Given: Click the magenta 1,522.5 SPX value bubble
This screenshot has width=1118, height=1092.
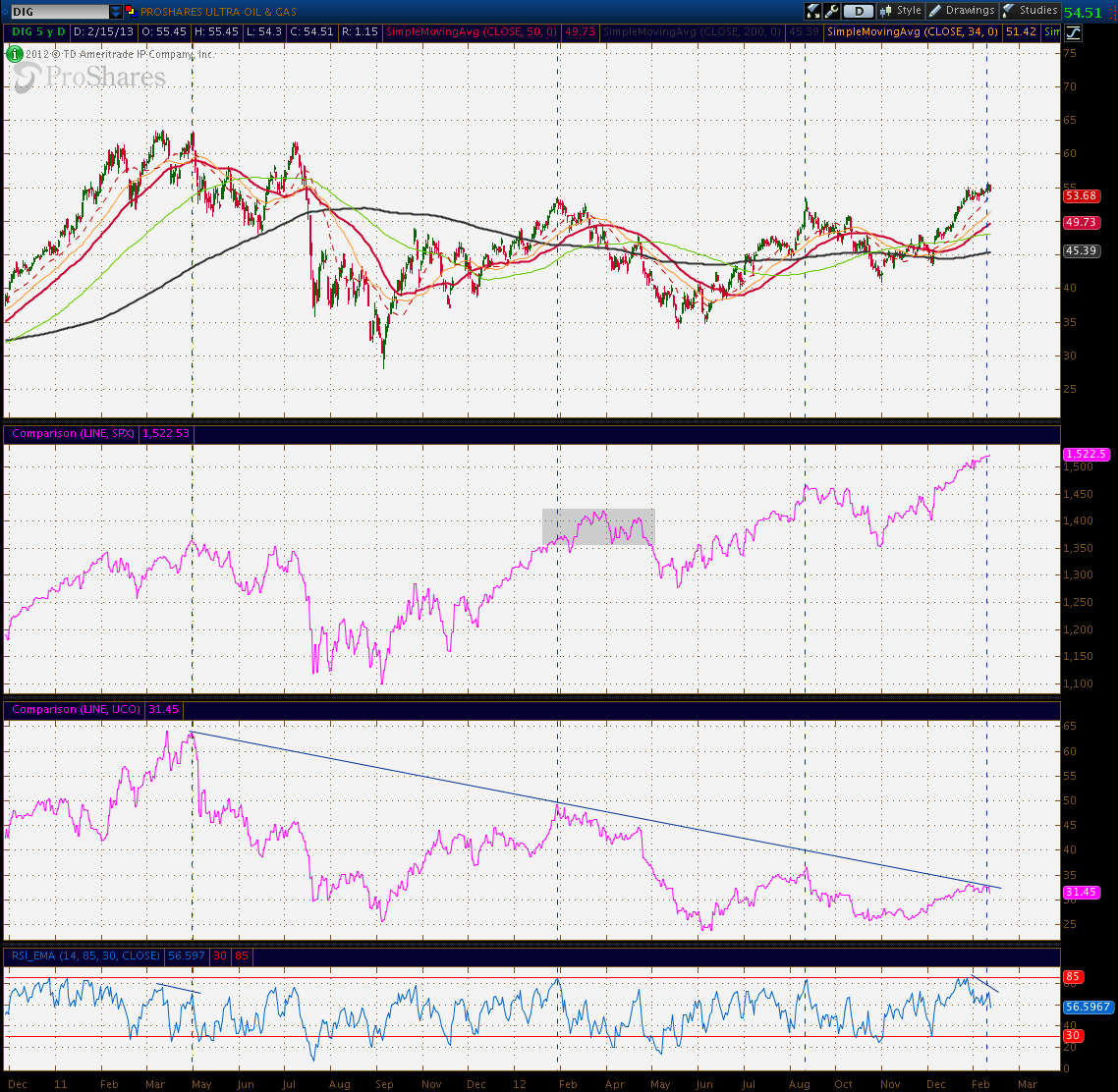Looking at the screenshot, I should tap(1086, 454).
